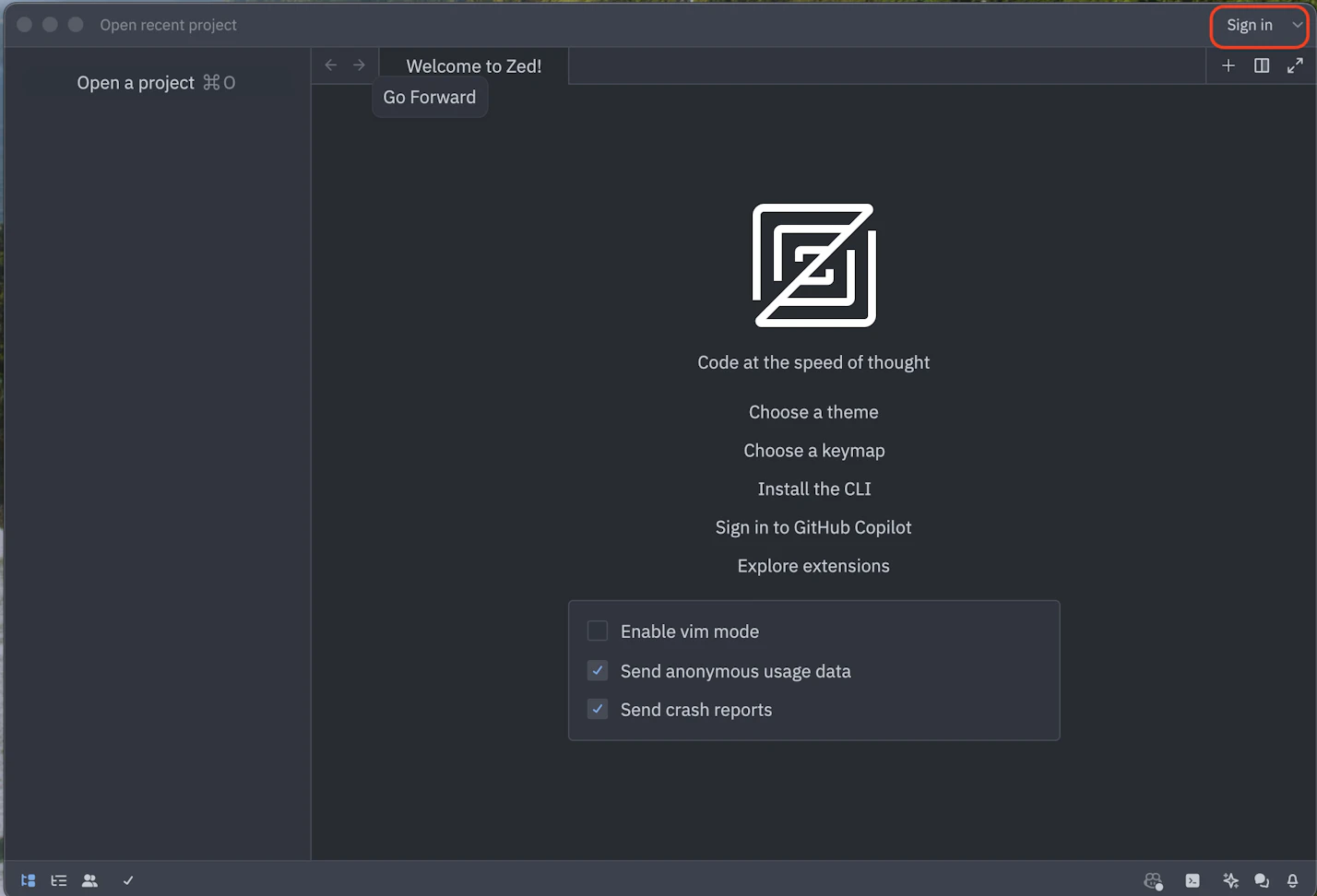Uncheck Send crash reports
Screen dimensions: 1317x896
pos(598,710)
